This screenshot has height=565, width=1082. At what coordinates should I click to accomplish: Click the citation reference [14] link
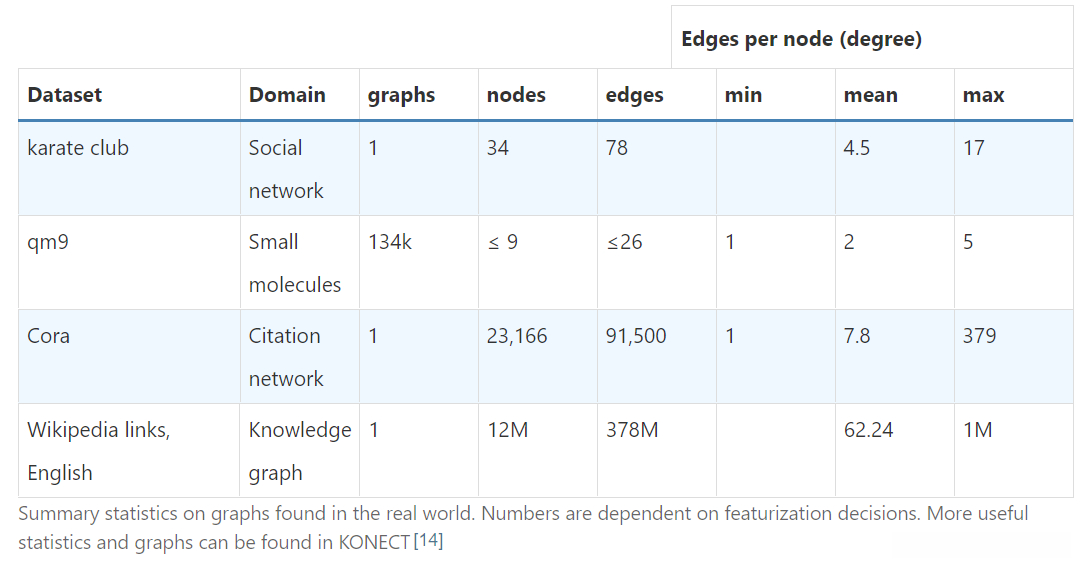428,542
